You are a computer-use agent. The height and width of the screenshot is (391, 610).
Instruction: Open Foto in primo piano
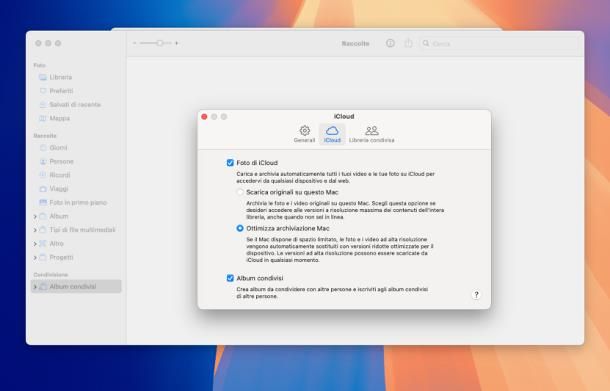[x=78, y=202]
